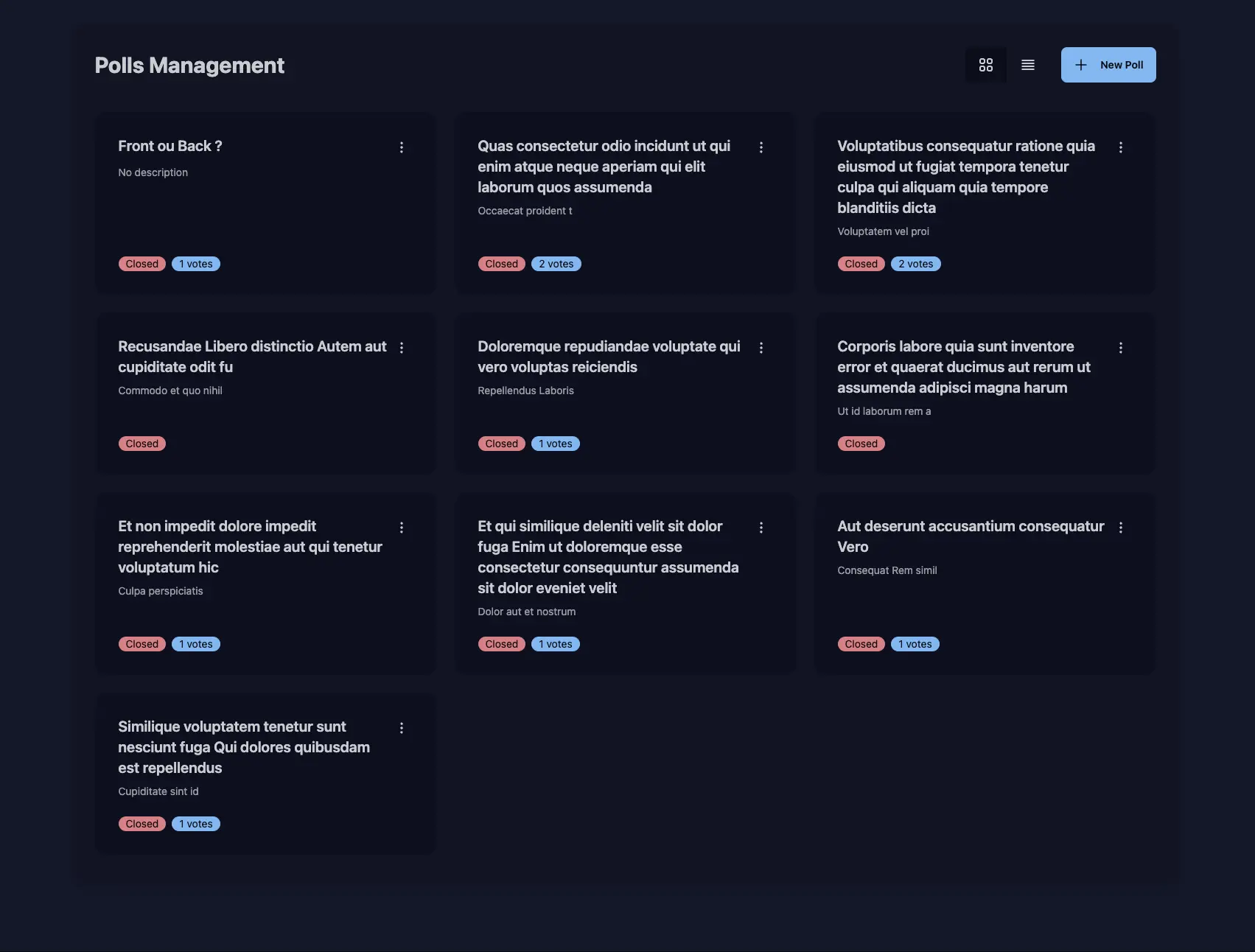The image size is (1255, 952).
Task: Create a new poll with New Poll button
Action: point(1108,65)
